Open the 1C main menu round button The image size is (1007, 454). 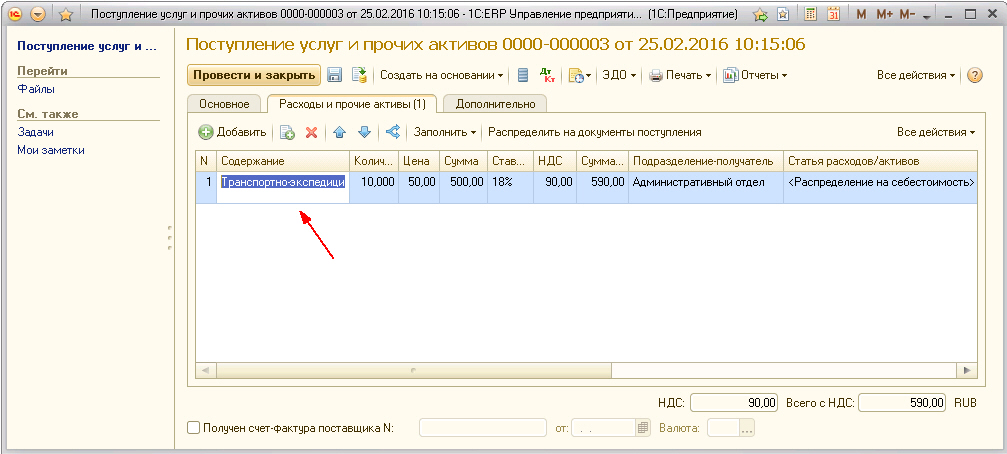[x=16, y=14]
